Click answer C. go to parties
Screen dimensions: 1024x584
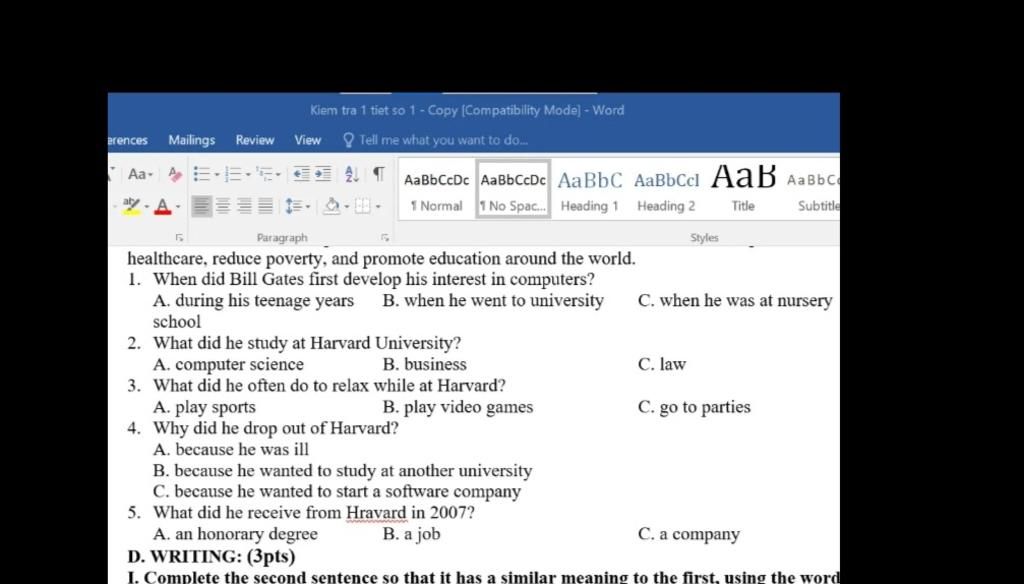tap(694, 407)
